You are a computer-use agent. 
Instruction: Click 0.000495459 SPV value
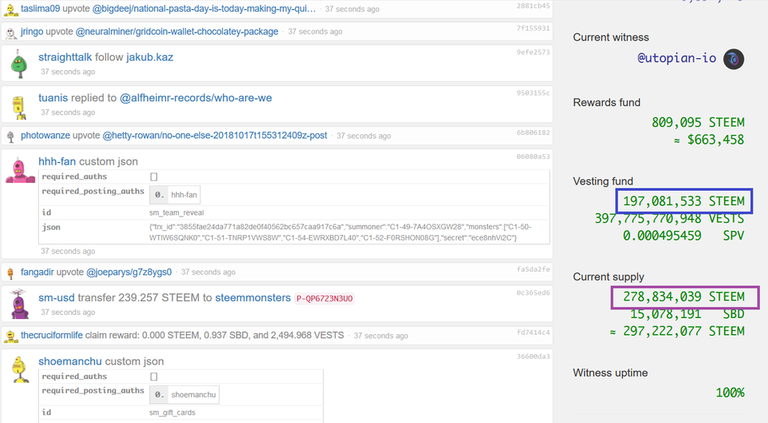click(683, 236)
